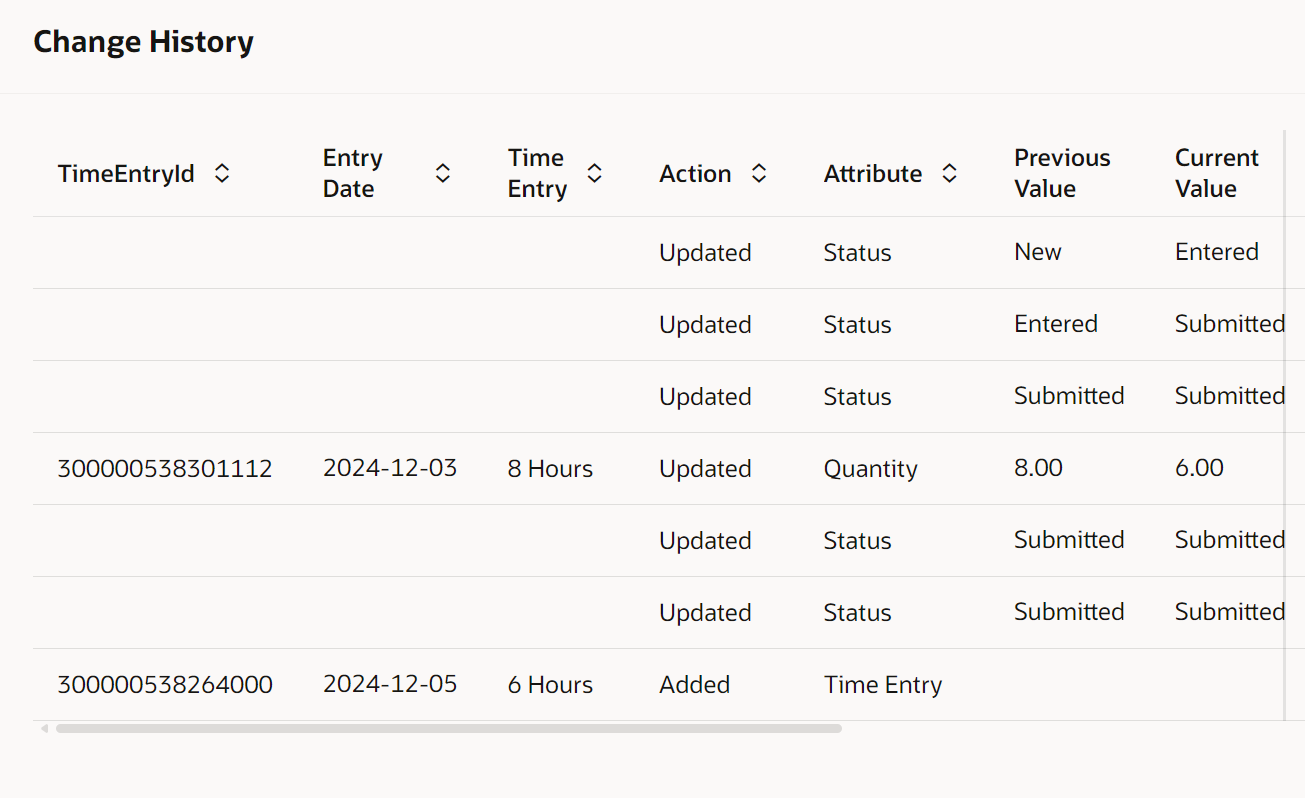Select TimeEntryId 300000538264000
Viewport: 1305px width, 798px height.
pos(164,684)
